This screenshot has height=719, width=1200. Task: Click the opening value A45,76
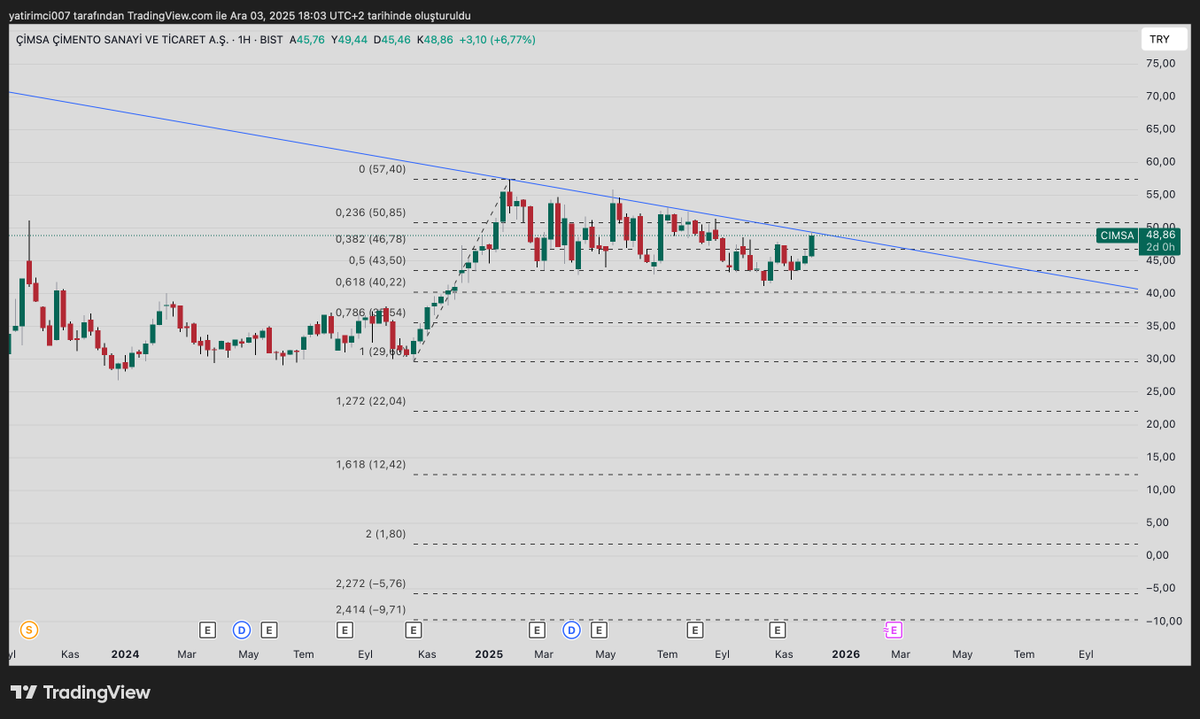tap(308, 40)
